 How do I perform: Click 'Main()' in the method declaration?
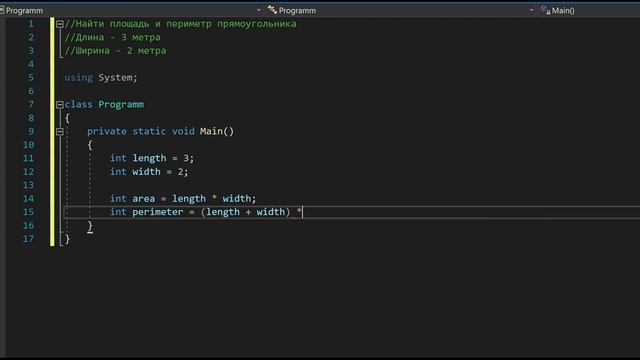click(x=217, y=131)
